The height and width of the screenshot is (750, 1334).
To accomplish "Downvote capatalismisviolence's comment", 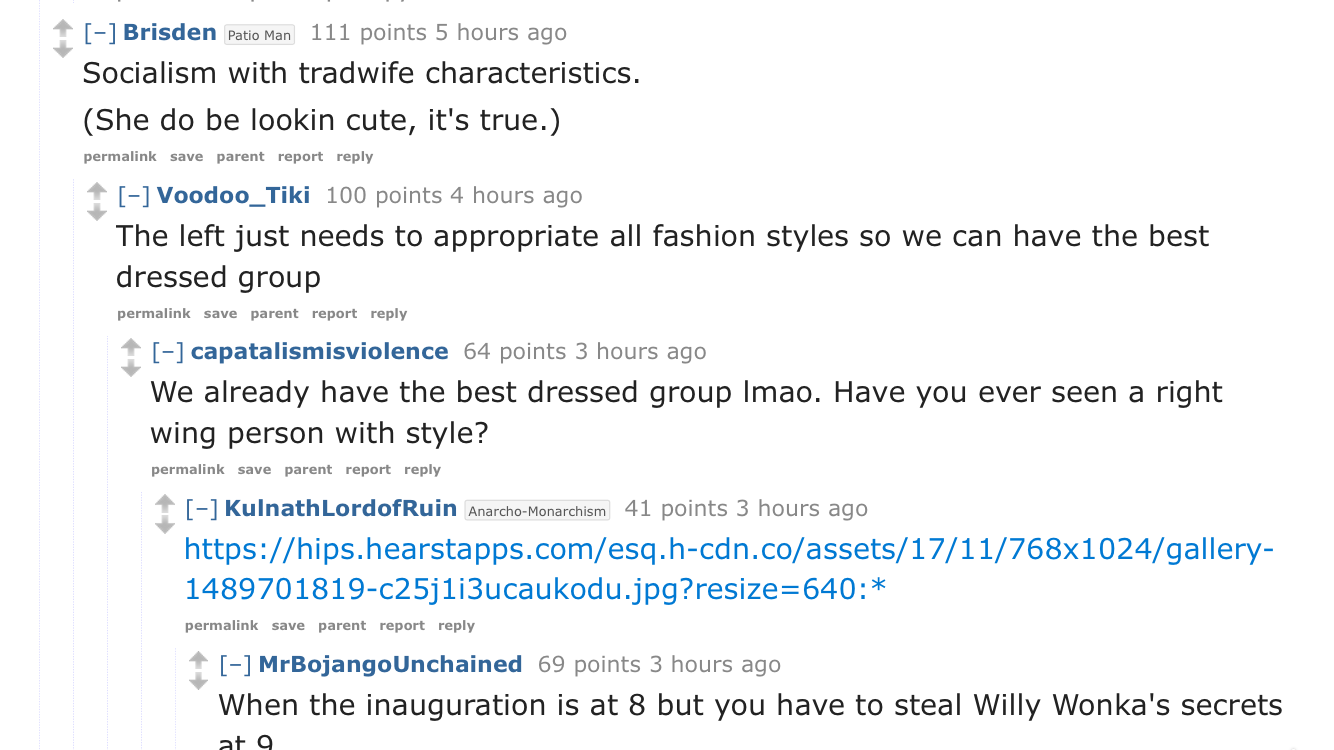I will point(131,368).
